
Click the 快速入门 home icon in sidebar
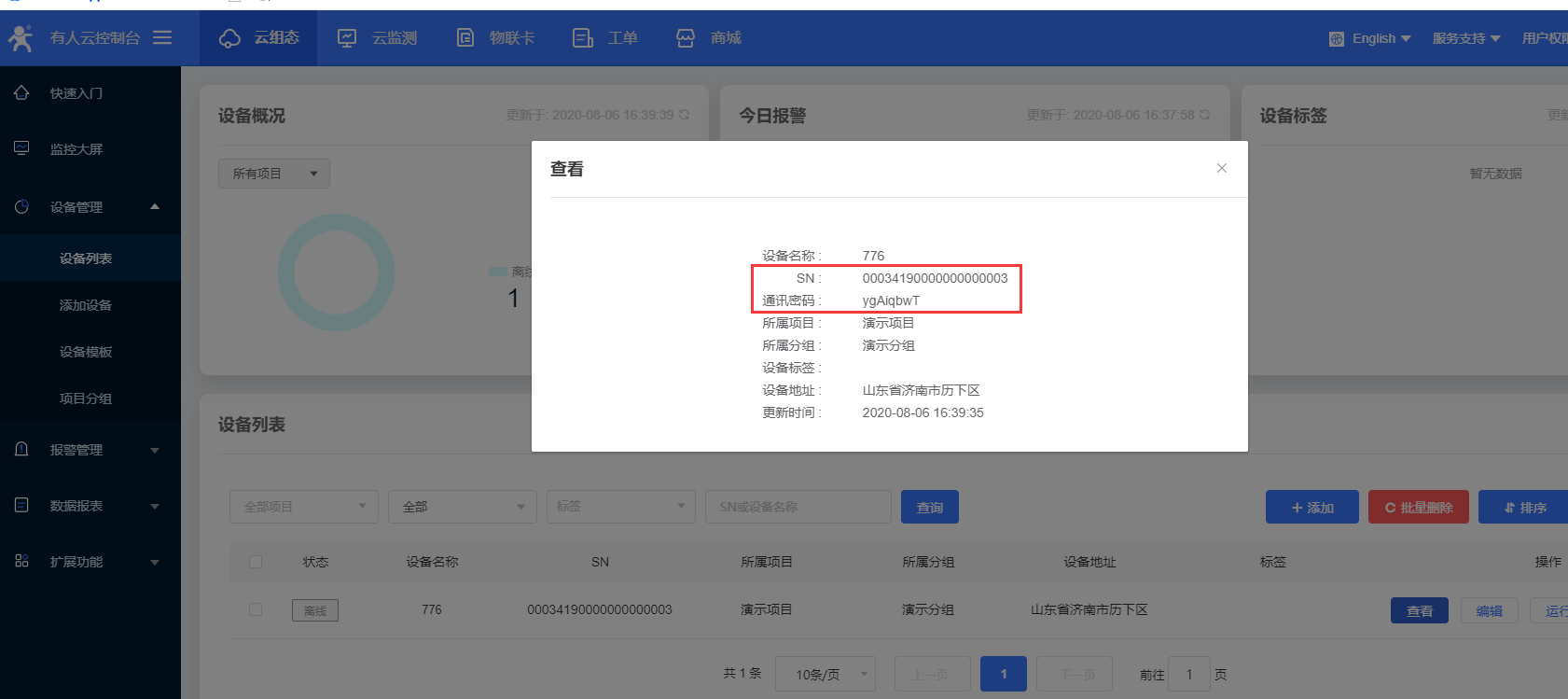click(x=21, y=92)
